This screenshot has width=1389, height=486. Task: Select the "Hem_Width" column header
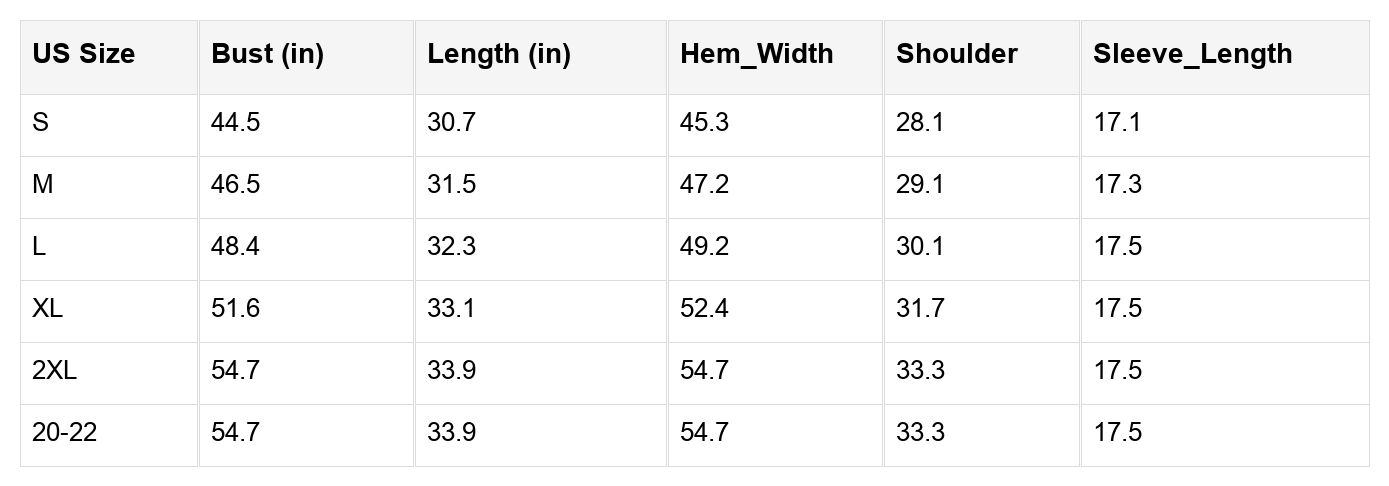coord(756,54)
